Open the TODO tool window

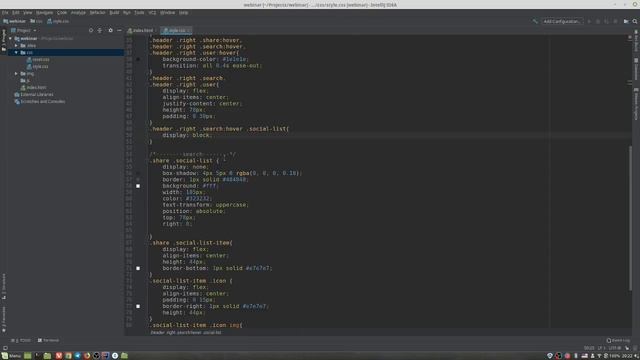[x=22, y=340]
